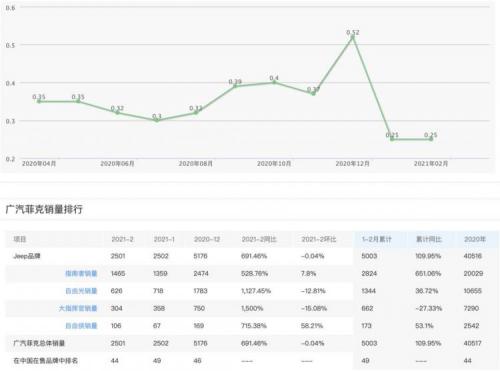The width and height of the screenshot is (500, 371).
Task: Select the lowest 0.3 point marker
Action: (157, 120)
